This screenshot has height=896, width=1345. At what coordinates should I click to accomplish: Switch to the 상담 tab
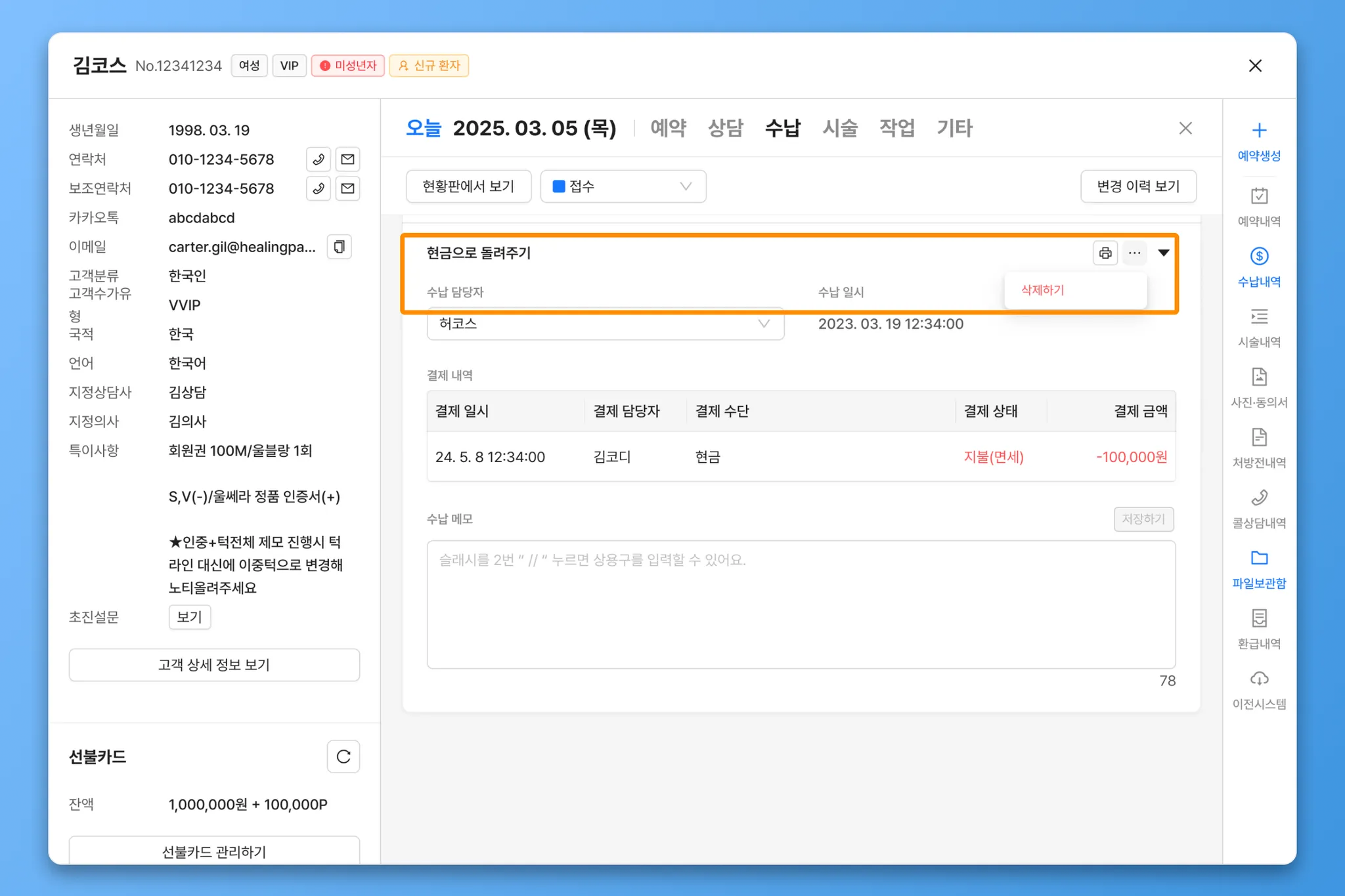point(725,128)
